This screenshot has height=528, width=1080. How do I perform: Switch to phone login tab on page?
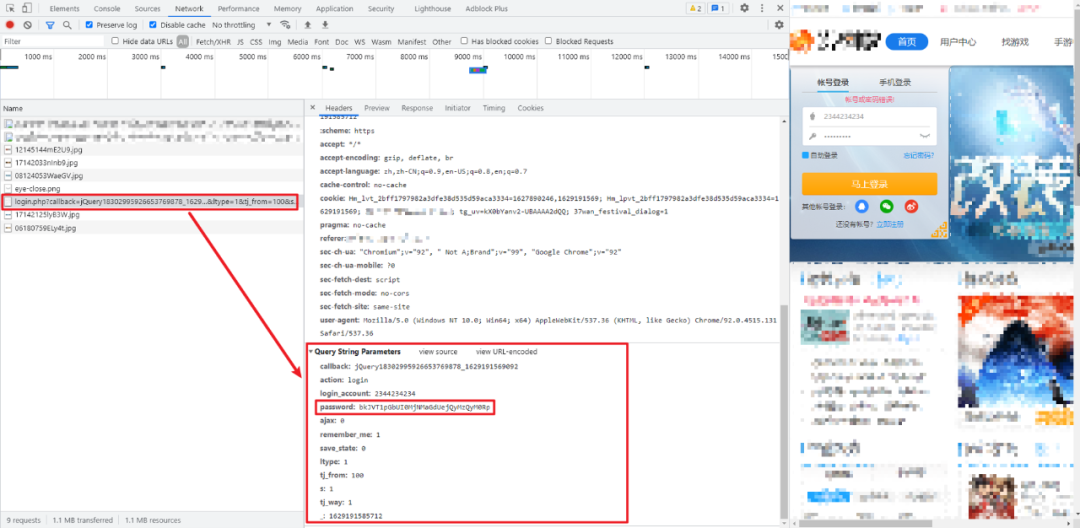pos(895,83)
